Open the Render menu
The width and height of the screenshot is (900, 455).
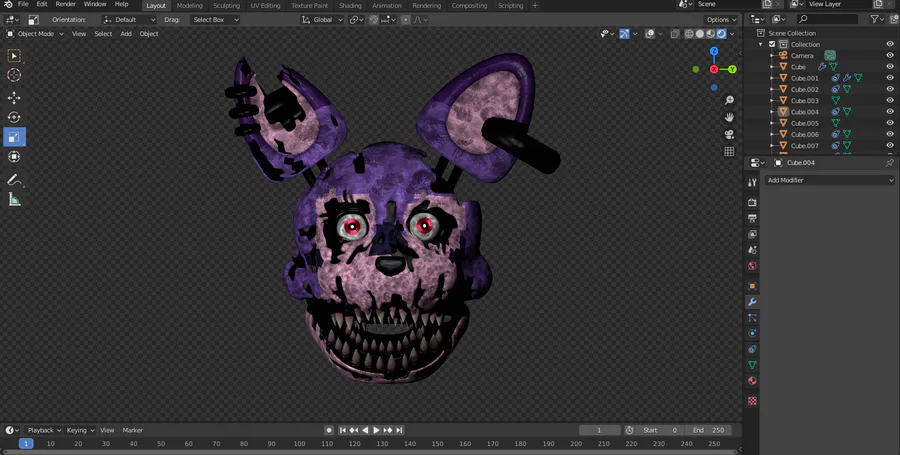click(65, 5)
